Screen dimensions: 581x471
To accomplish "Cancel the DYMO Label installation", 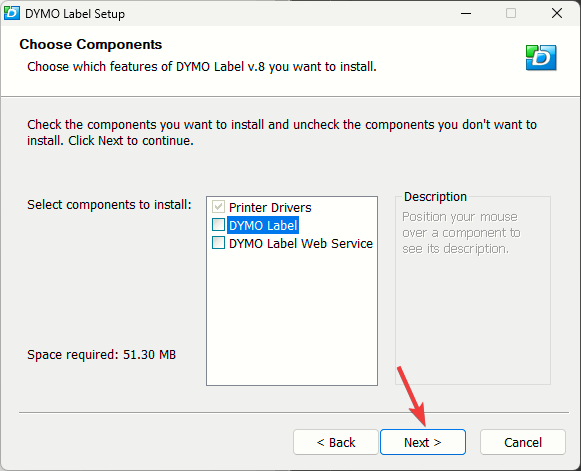I will (x=523, y=442).
